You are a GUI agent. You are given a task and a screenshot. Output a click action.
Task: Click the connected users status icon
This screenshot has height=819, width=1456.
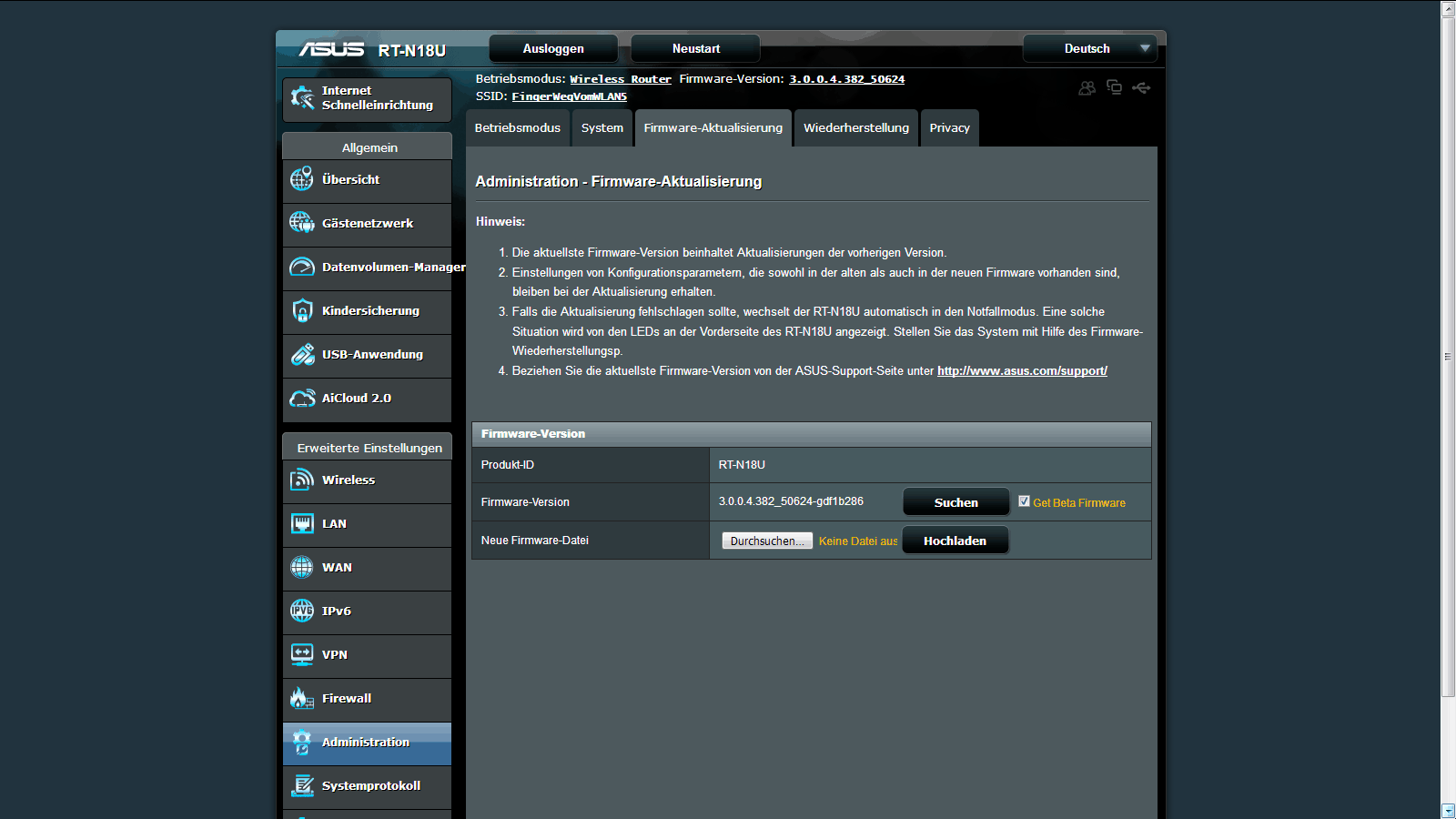click(1087, 87)
